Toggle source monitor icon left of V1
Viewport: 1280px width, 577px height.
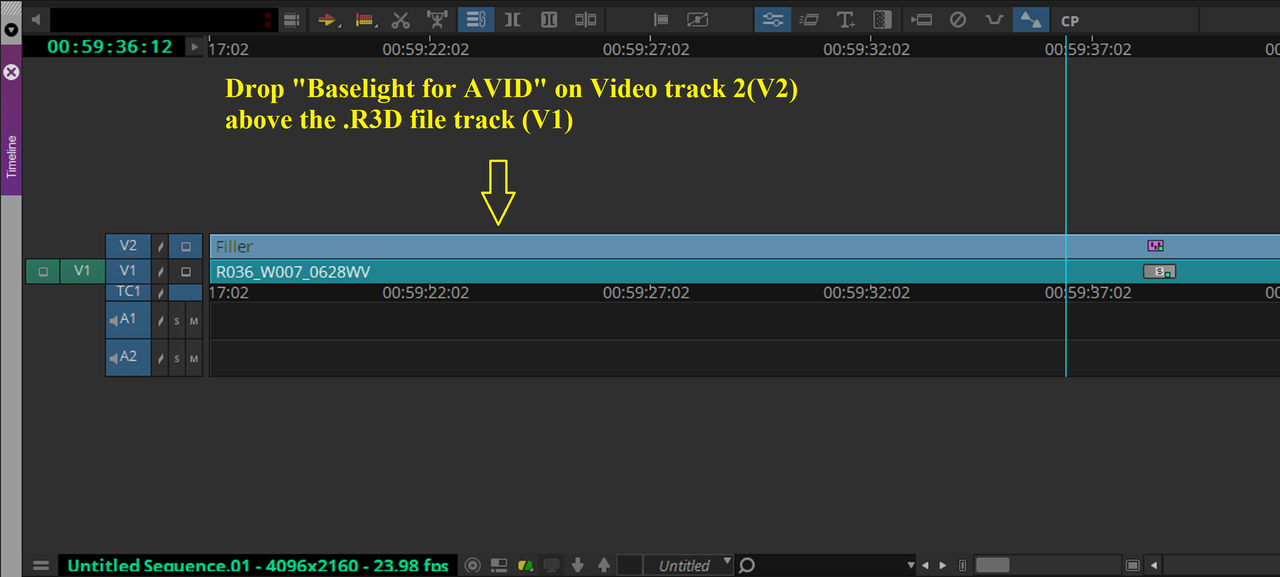point(42,271)
